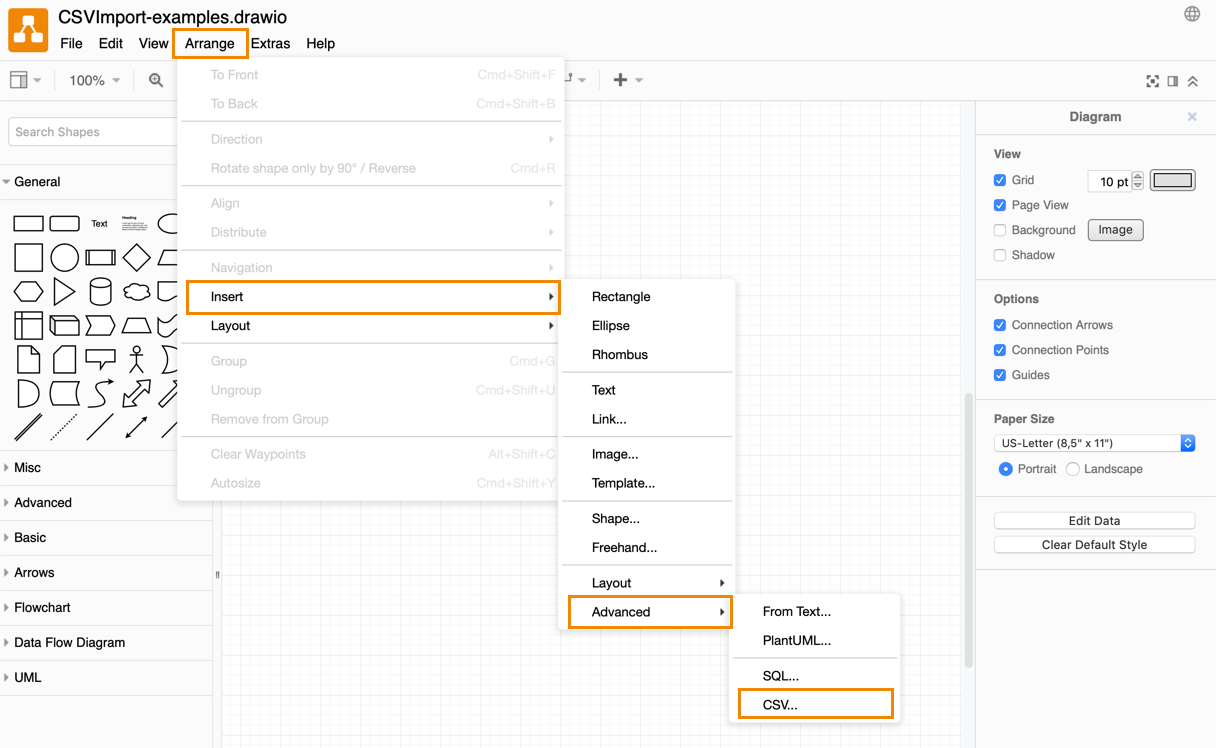Viewport: 1216px width, 748px height.
Task: Pick the cylinder shape
Action: pos(100,292)
